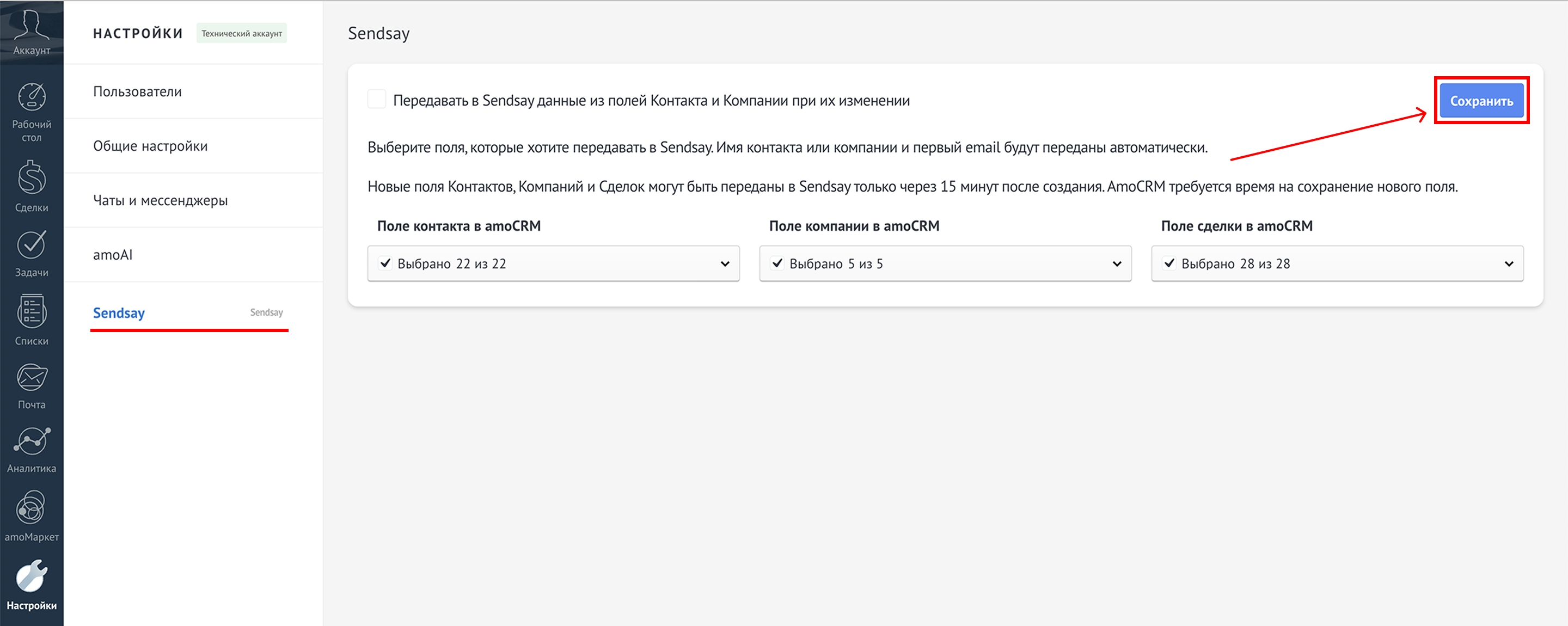Toggle the checkmark in contact field selector

click(x=385, y=263)
